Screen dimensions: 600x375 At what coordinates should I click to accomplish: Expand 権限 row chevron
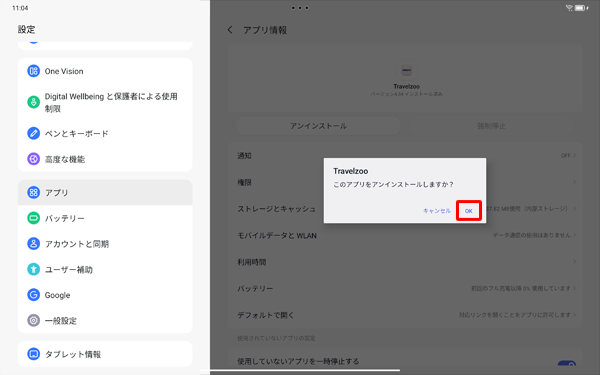pyautogui.click(x=574, y=182)
